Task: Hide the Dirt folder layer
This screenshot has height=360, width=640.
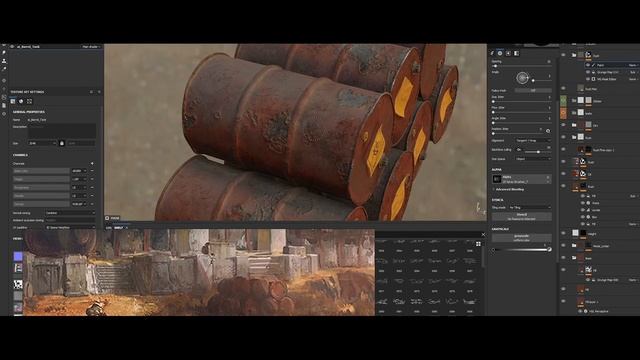Action: pyautogui.click(x=563, y=125)
